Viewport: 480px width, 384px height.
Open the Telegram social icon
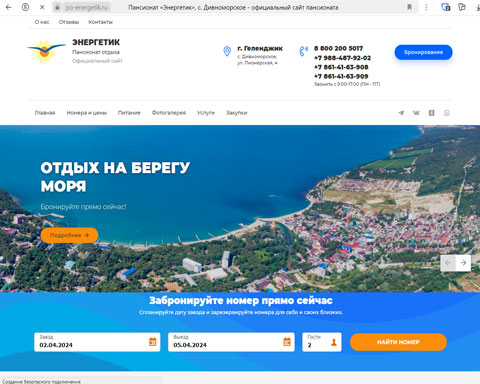(401, 113)
